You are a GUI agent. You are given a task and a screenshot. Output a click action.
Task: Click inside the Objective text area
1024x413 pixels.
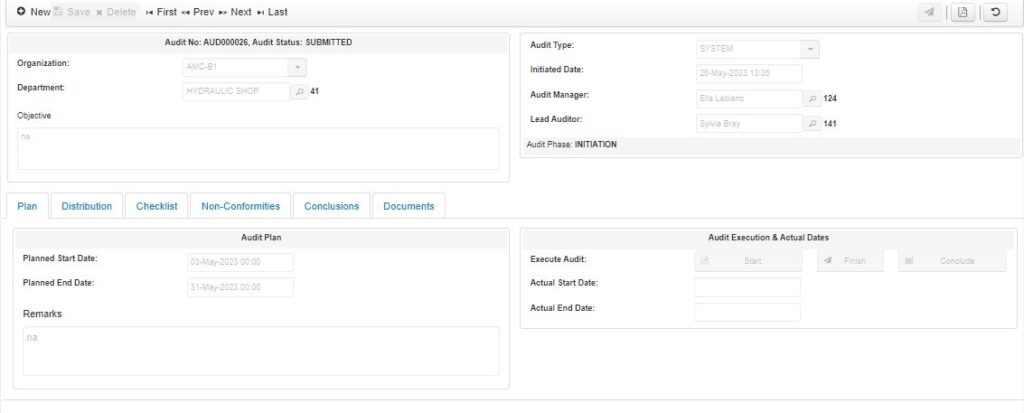point(258,149)
